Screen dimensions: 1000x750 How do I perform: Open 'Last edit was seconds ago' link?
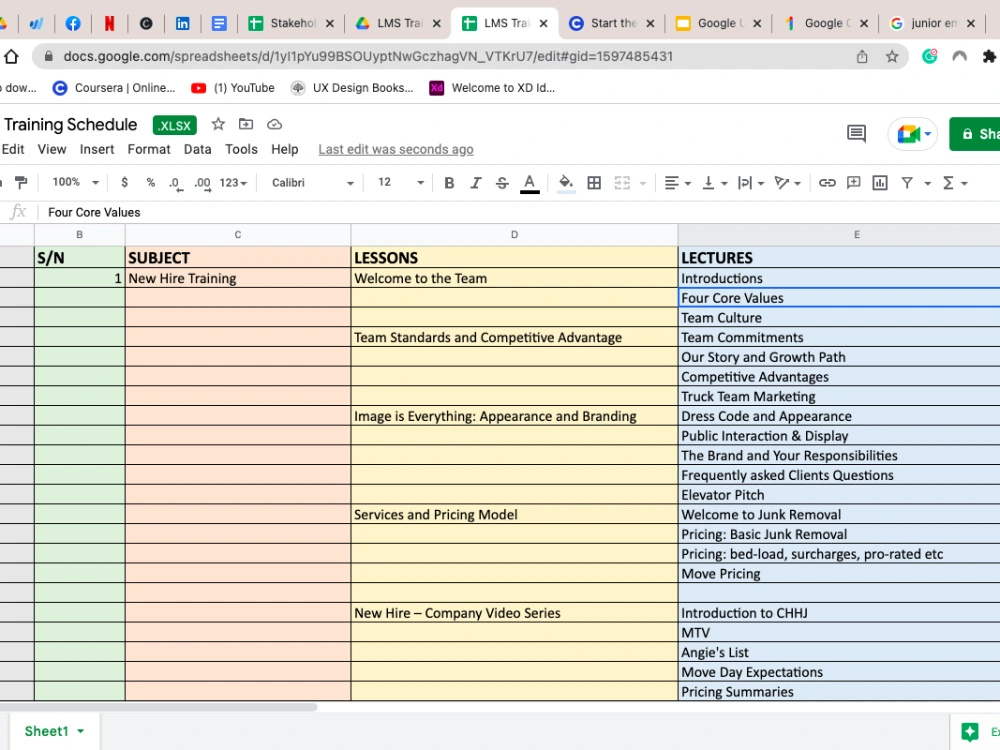coord(396,149)
